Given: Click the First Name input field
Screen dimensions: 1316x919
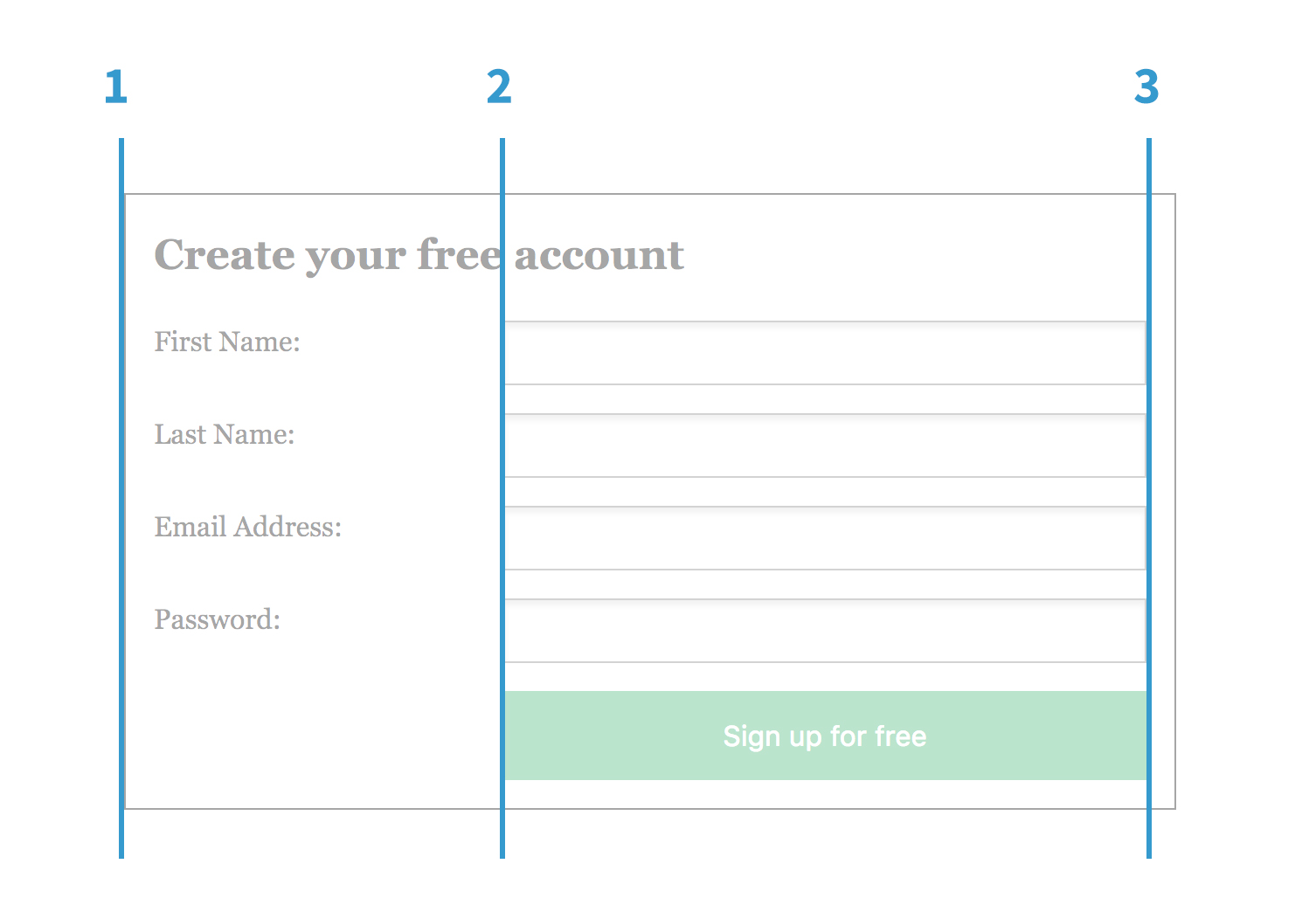Looking at the screenshot, I should 824,353.
